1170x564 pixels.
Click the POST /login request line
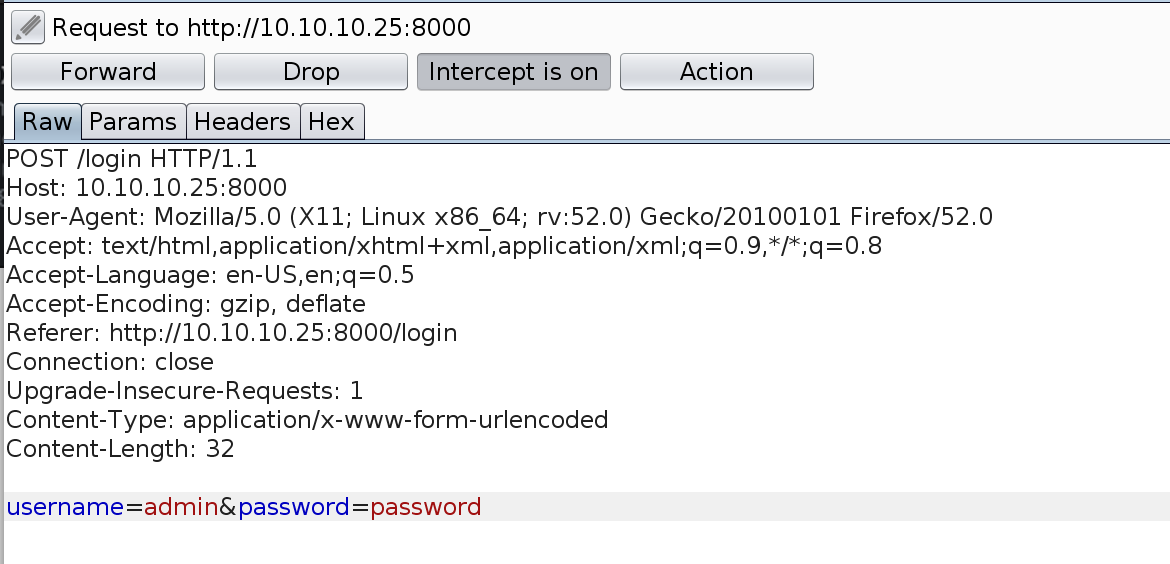click(132, 158)
